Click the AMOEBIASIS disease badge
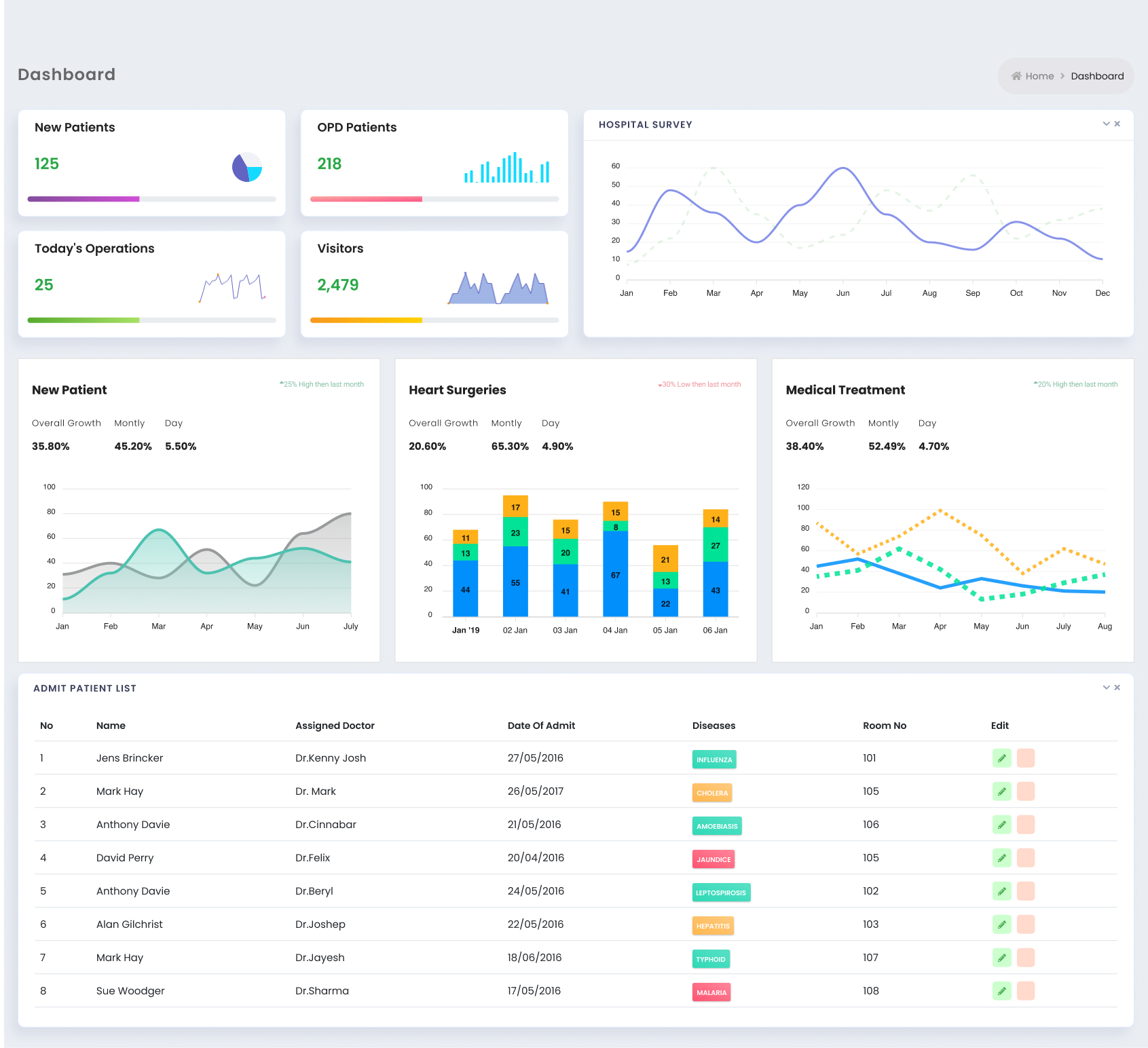 [717, 825]
